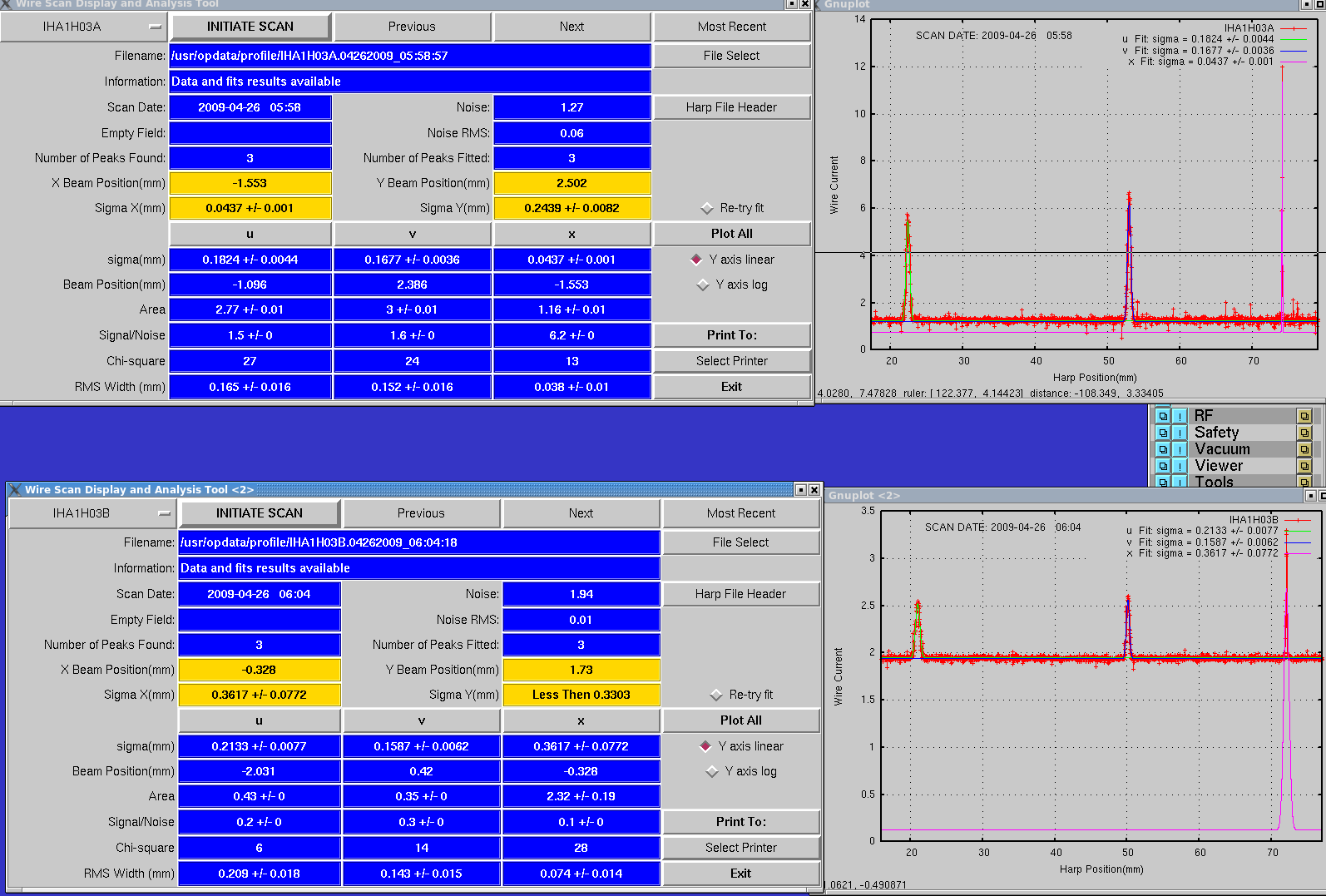Enable Re-try fit in IHA1H03A window

pyautogui.click(x=707, y=208)
